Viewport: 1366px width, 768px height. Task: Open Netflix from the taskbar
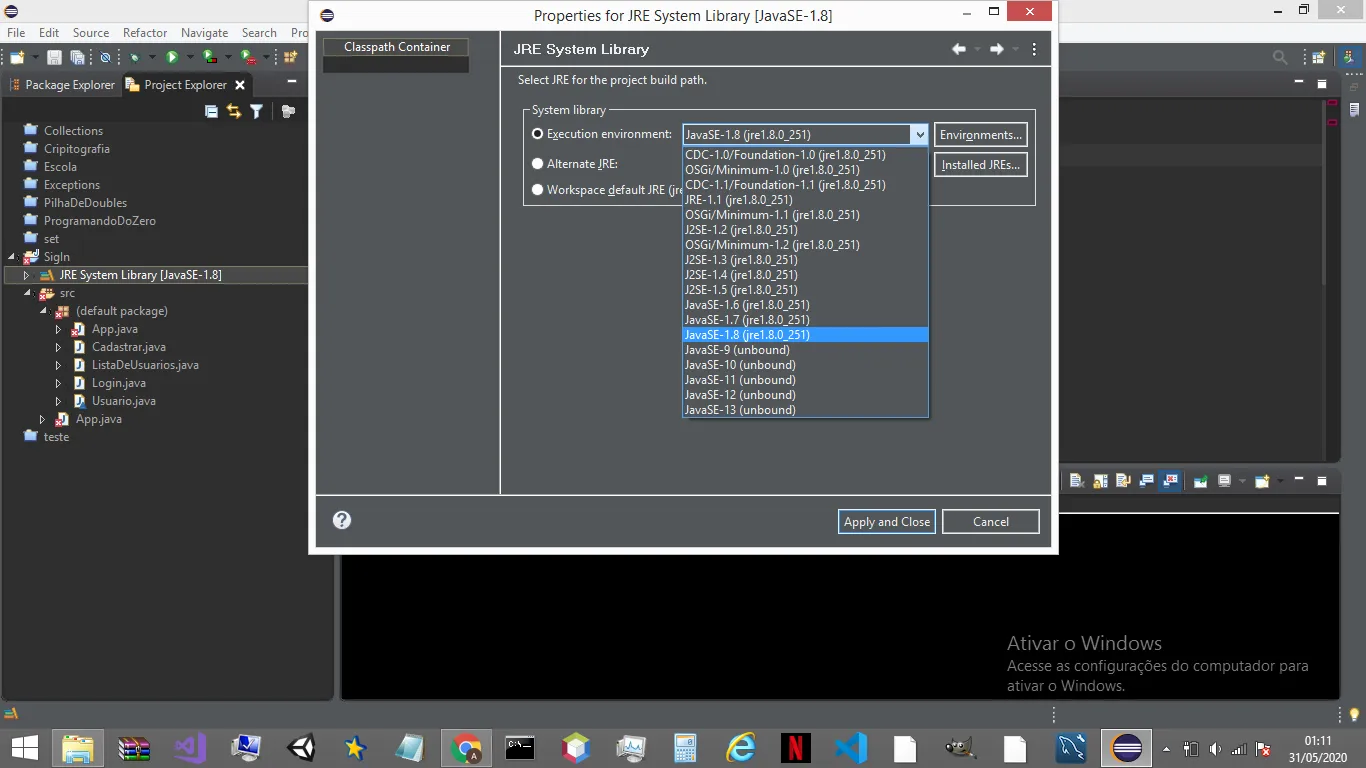(796, 747)
